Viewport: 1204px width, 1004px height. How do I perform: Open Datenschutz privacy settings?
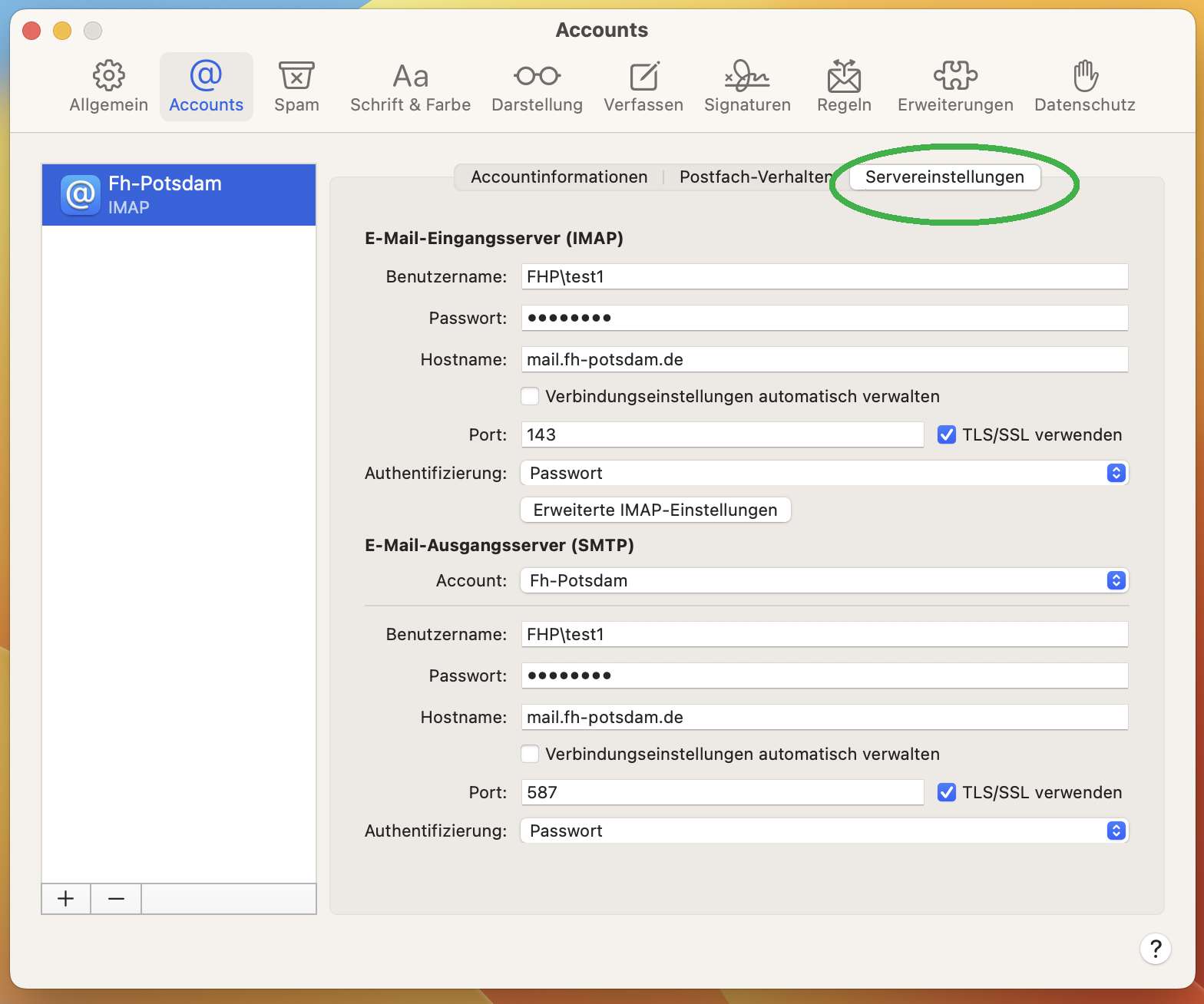pos(1084,87)
